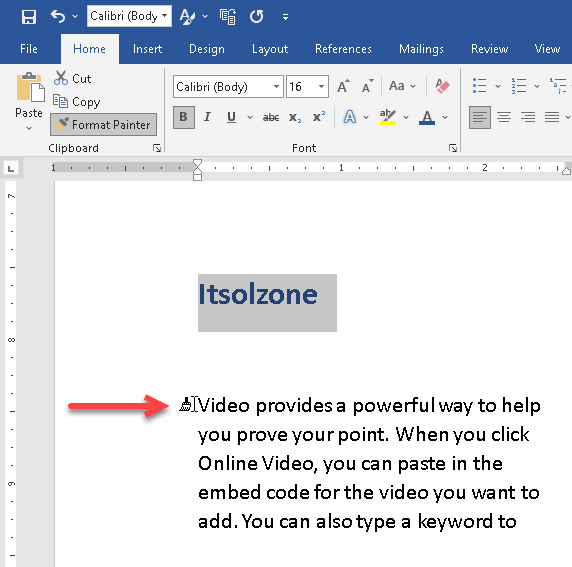Click the Multilevel List icon
The image size is (572, 567).
click(558, 86)
